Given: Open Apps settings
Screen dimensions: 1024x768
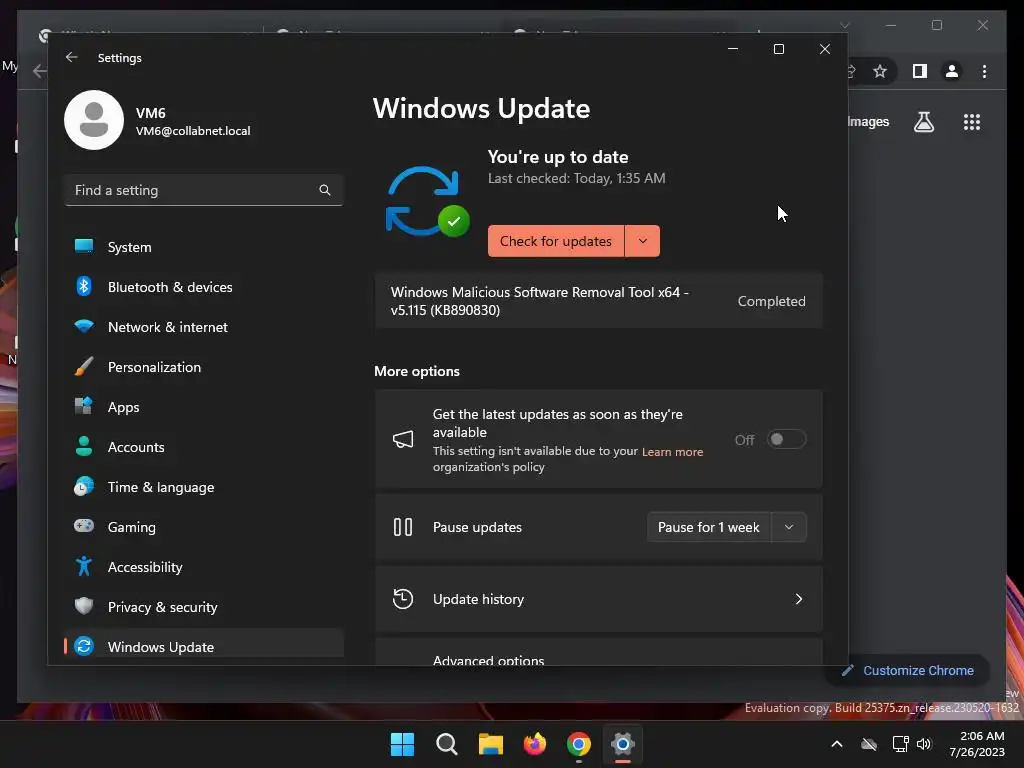Looking at the screenshot, I should [x=204, y=407].
